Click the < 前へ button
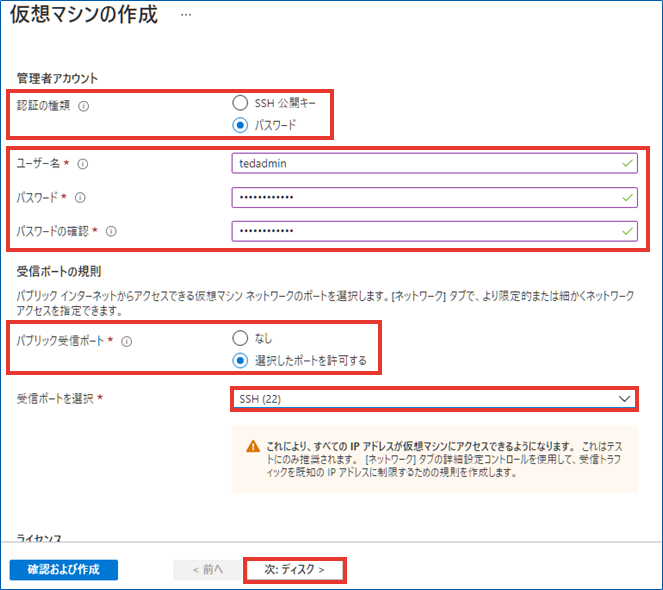 tap(208, 570)
